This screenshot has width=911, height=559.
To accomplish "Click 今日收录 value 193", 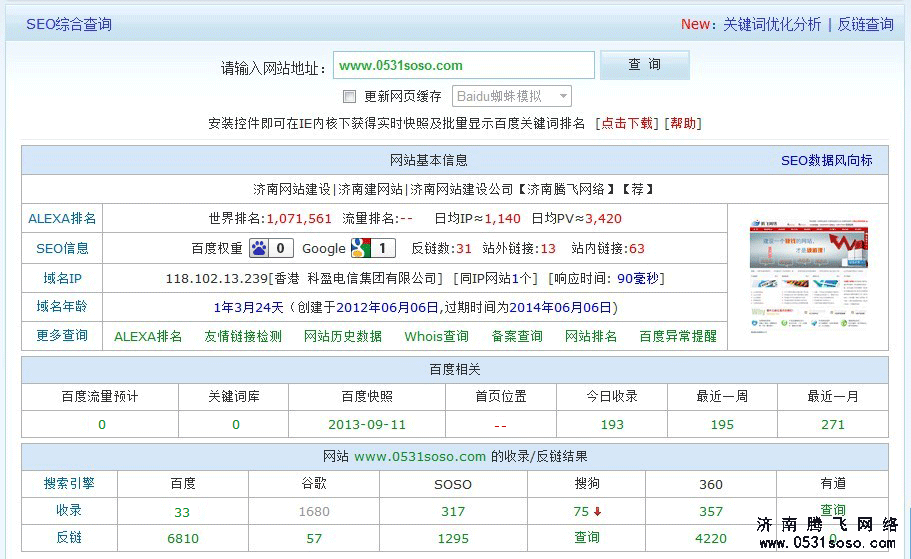I will (x=612, y=425).
